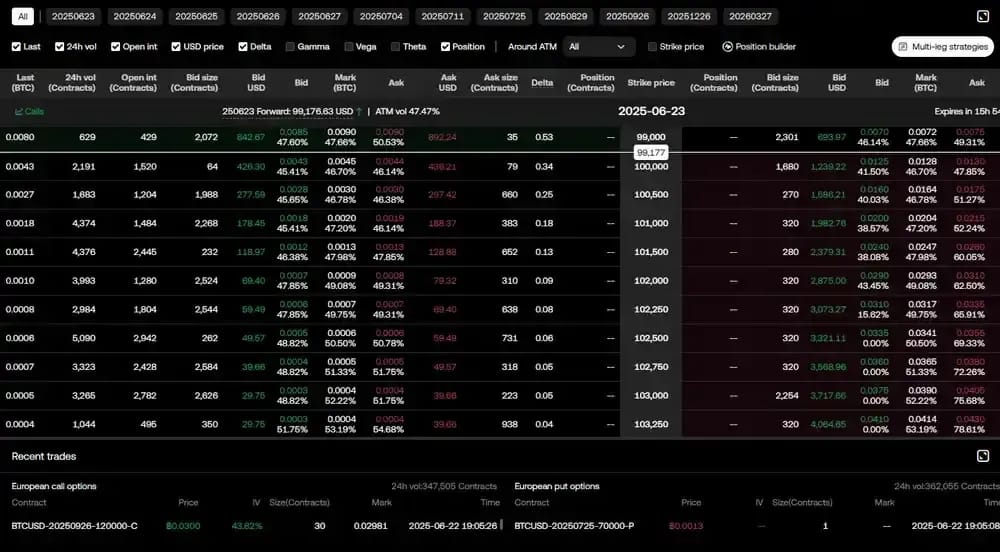Open Multi-leg strategies
The width and height of the screenshot is (1000, 552).
point(943,47)
